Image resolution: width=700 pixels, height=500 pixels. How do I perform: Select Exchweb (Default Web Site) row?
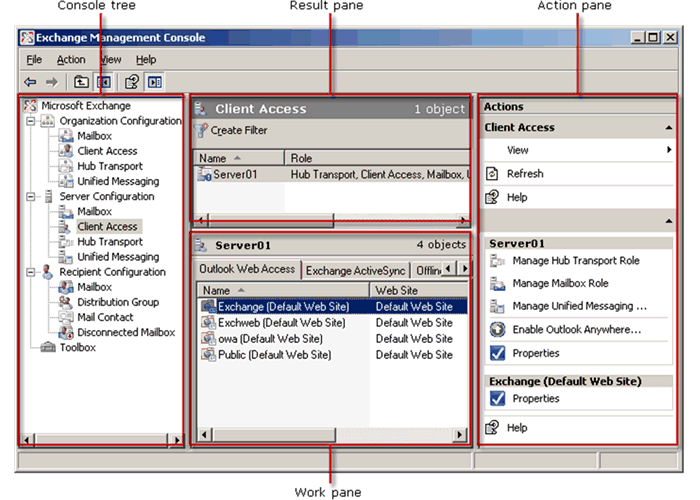(333, 323)
